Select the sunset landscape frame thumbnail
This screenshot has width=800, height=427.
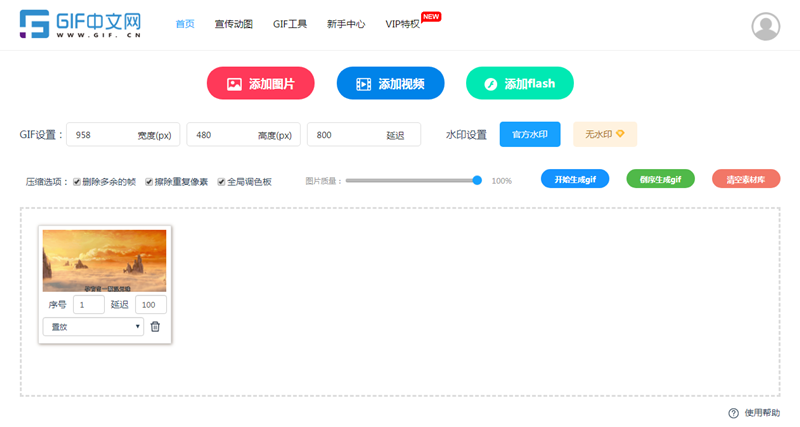click(105, 261)
